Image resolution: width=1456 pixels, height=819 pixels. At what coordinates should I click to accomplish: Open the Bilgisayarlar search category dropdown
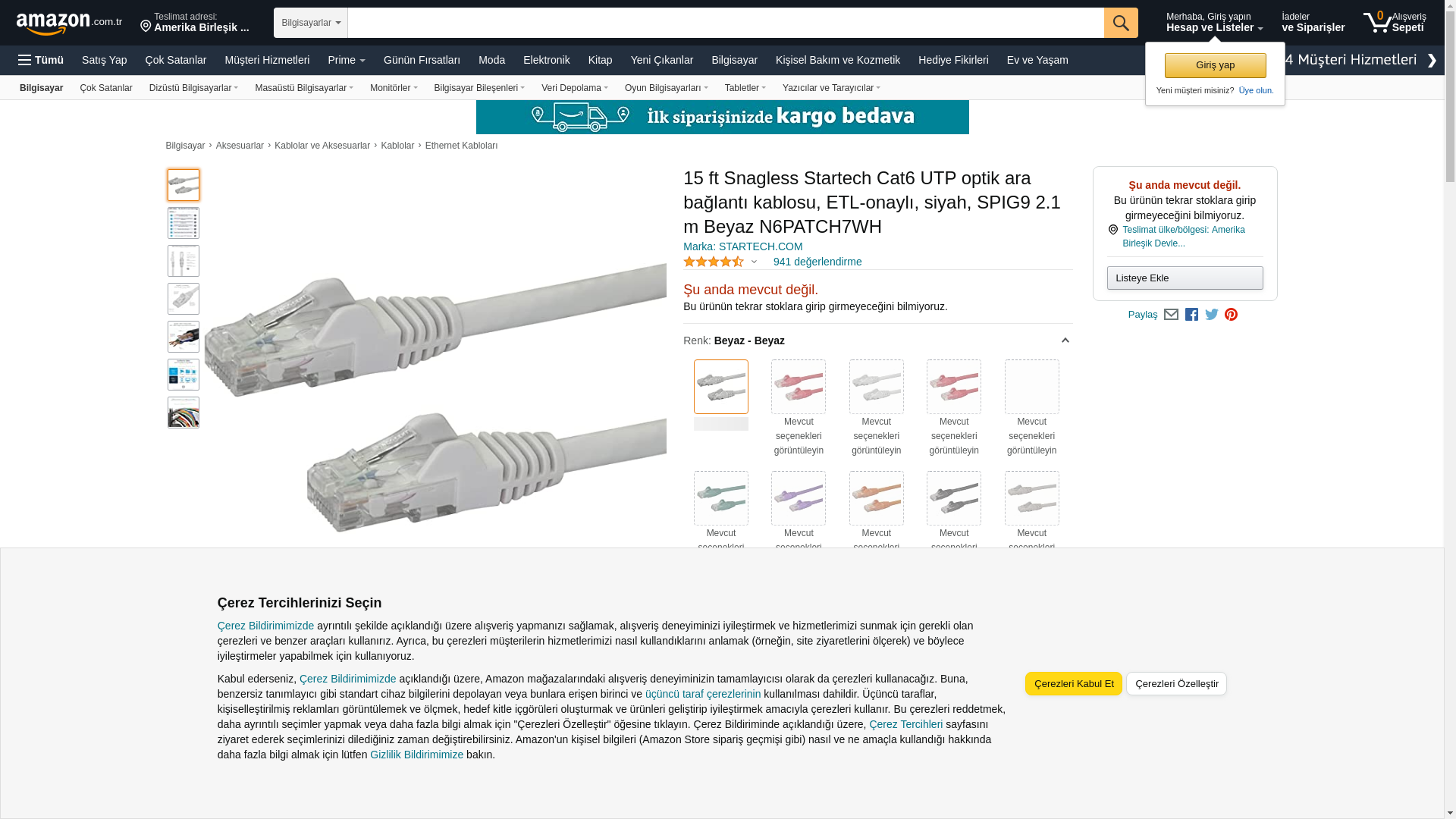[311, 23]
